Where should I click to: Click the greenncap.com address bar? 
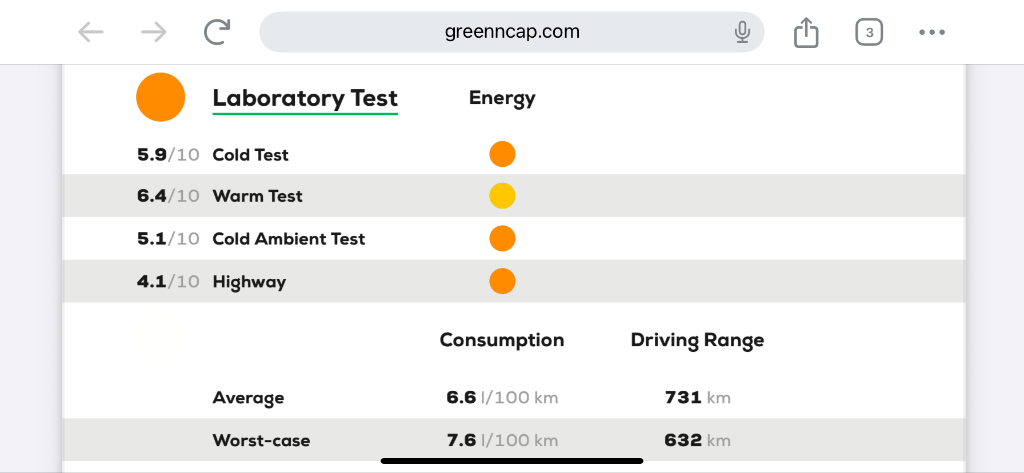pyautogui.click(x=512, y=32)
